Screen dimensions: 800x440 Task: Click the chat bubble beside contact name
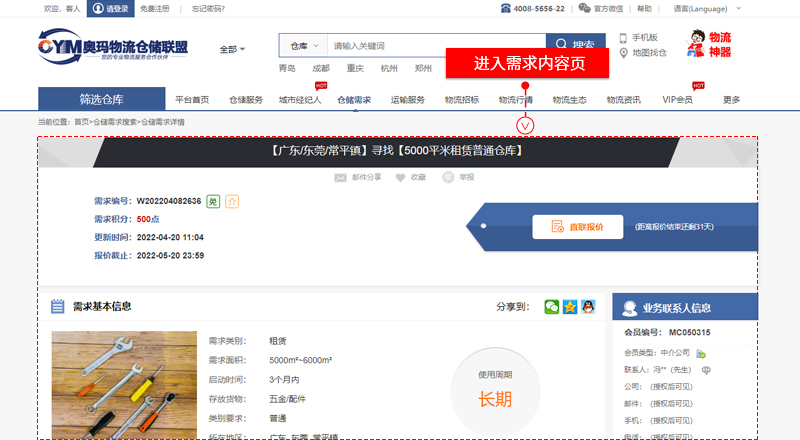click(706, 370)
